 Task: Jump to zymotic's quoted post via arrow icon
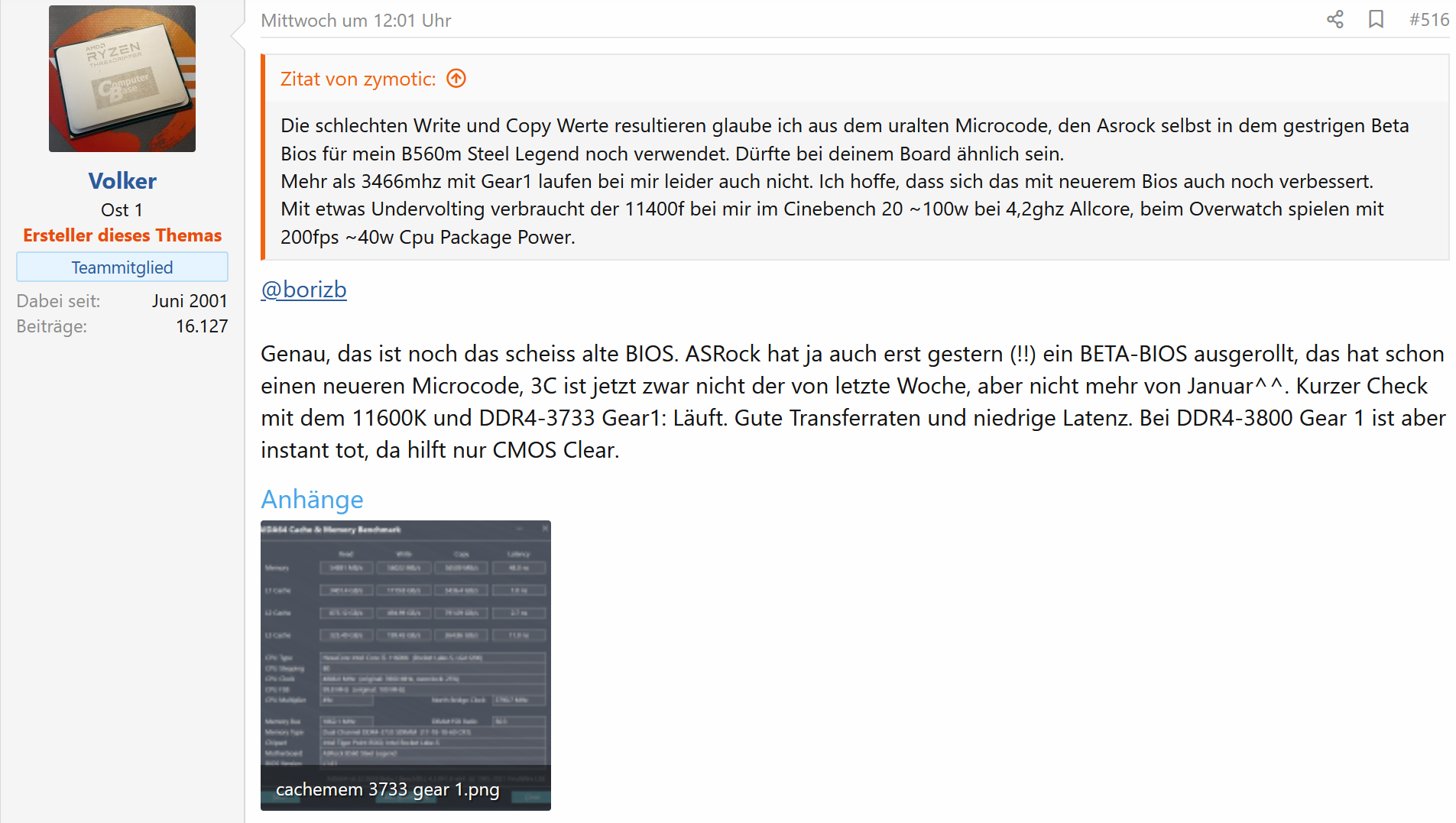tap(456, 79)
